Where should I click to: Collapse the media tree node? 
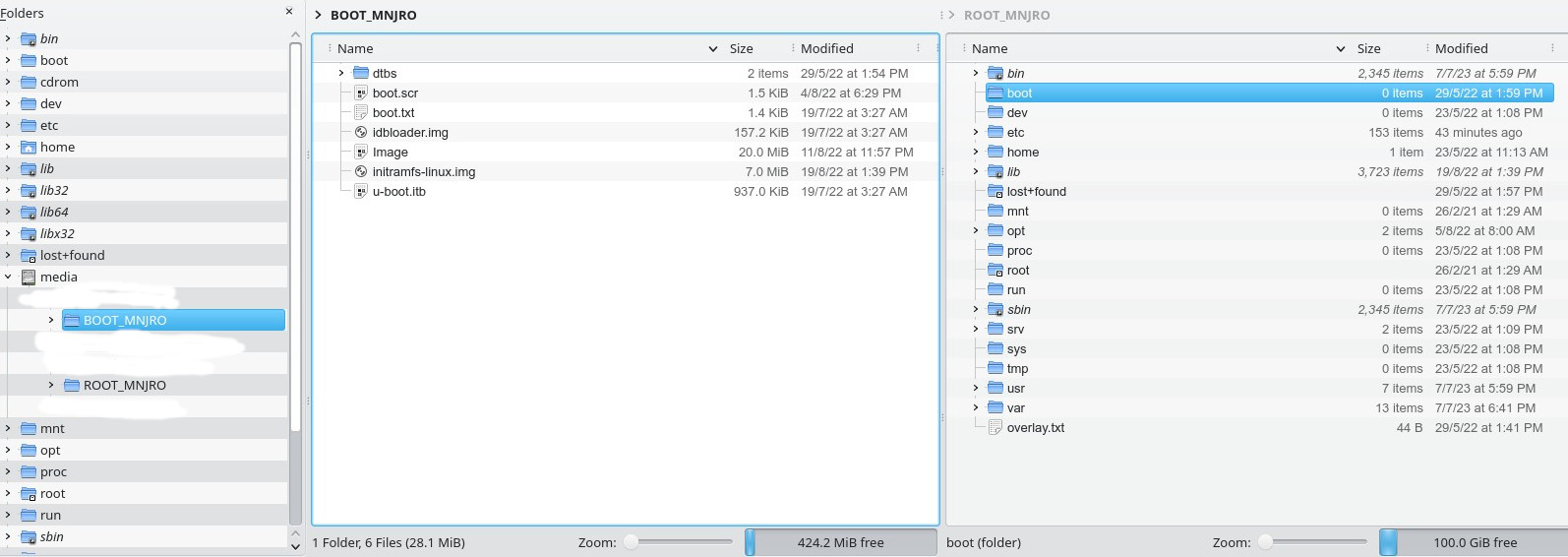pyautogui.click(x=8, y=277)
